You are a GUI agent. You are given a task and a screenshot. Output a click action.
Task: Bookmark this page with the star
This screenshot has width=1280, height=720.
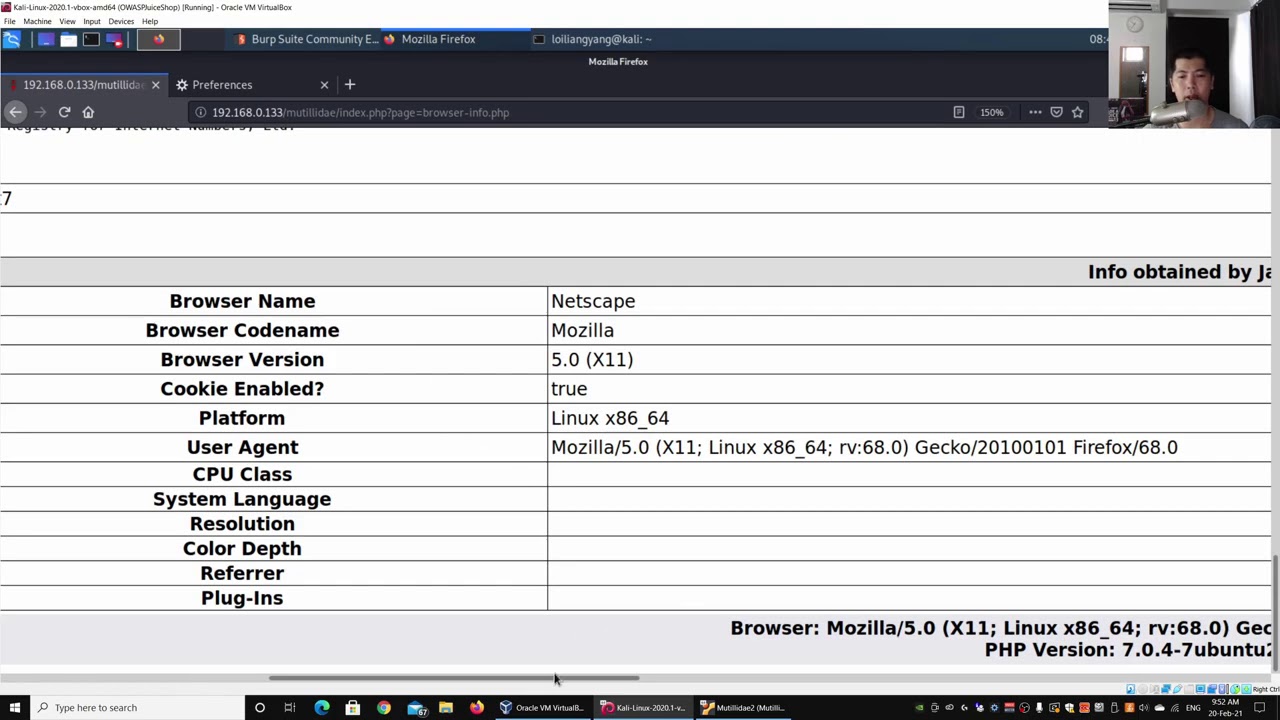click(x=1077, y=112)
